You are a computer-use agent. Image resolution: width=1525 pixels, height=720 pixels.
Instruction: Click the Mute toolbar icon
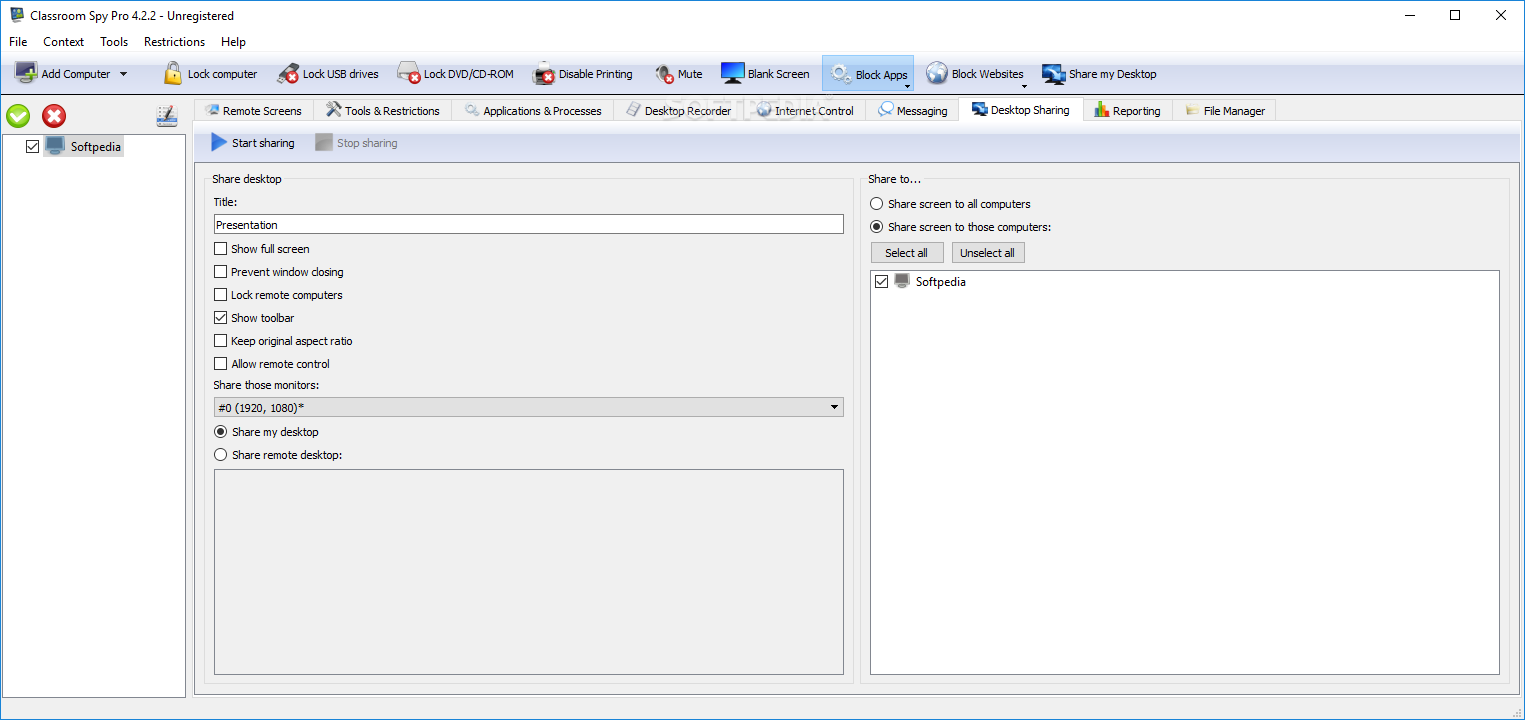click(x=665, y=74)
